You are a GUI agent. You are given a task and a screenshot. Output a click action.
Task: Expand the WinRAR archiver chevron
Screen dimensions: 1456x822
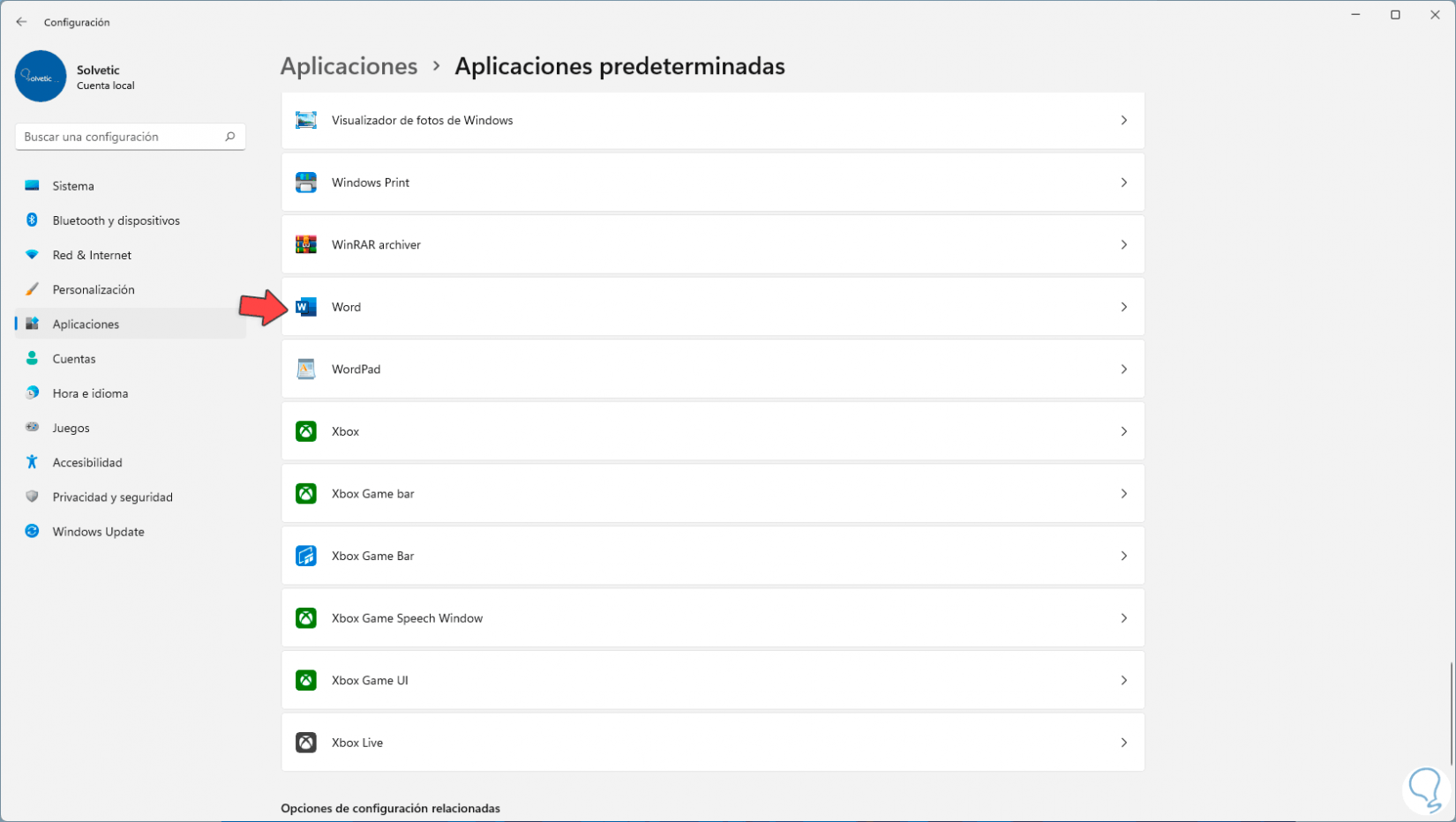pyautogui.click(x=1123, y=244)
